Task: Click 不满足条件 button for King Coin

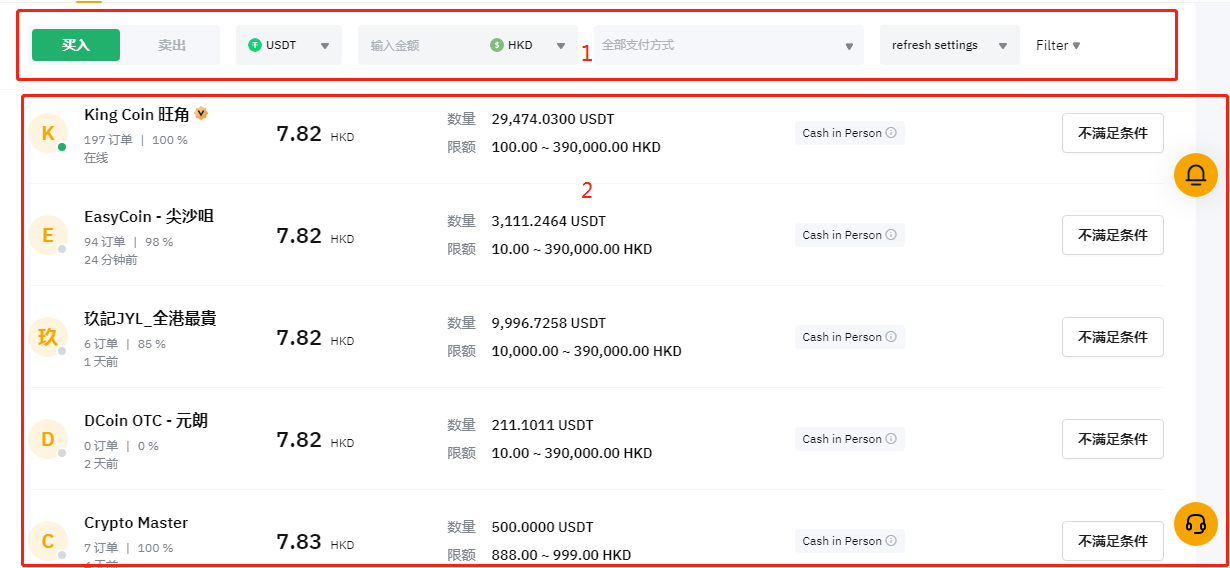Action: (1112, 133)
